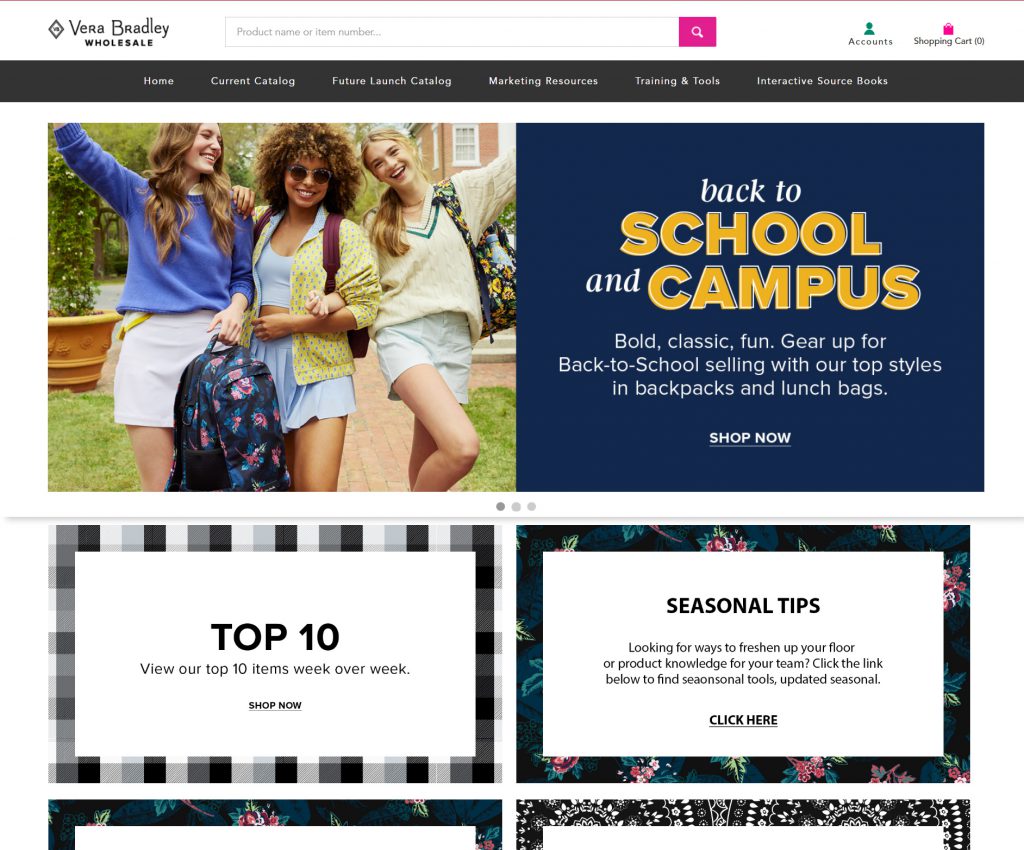Expand the Interactive Source Books menu
The width and height of the screenshot is (1024, 850).
822,81
